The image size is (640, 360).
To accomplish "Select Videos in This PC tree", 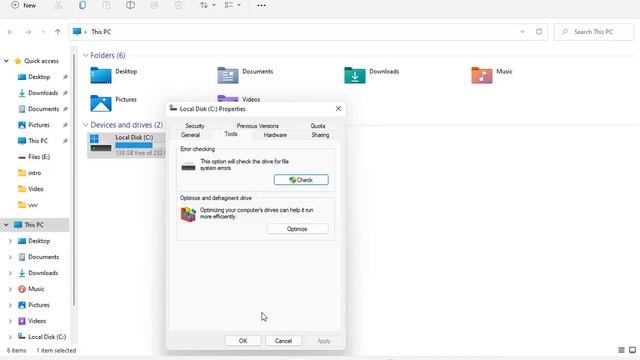I will (37, 321).
